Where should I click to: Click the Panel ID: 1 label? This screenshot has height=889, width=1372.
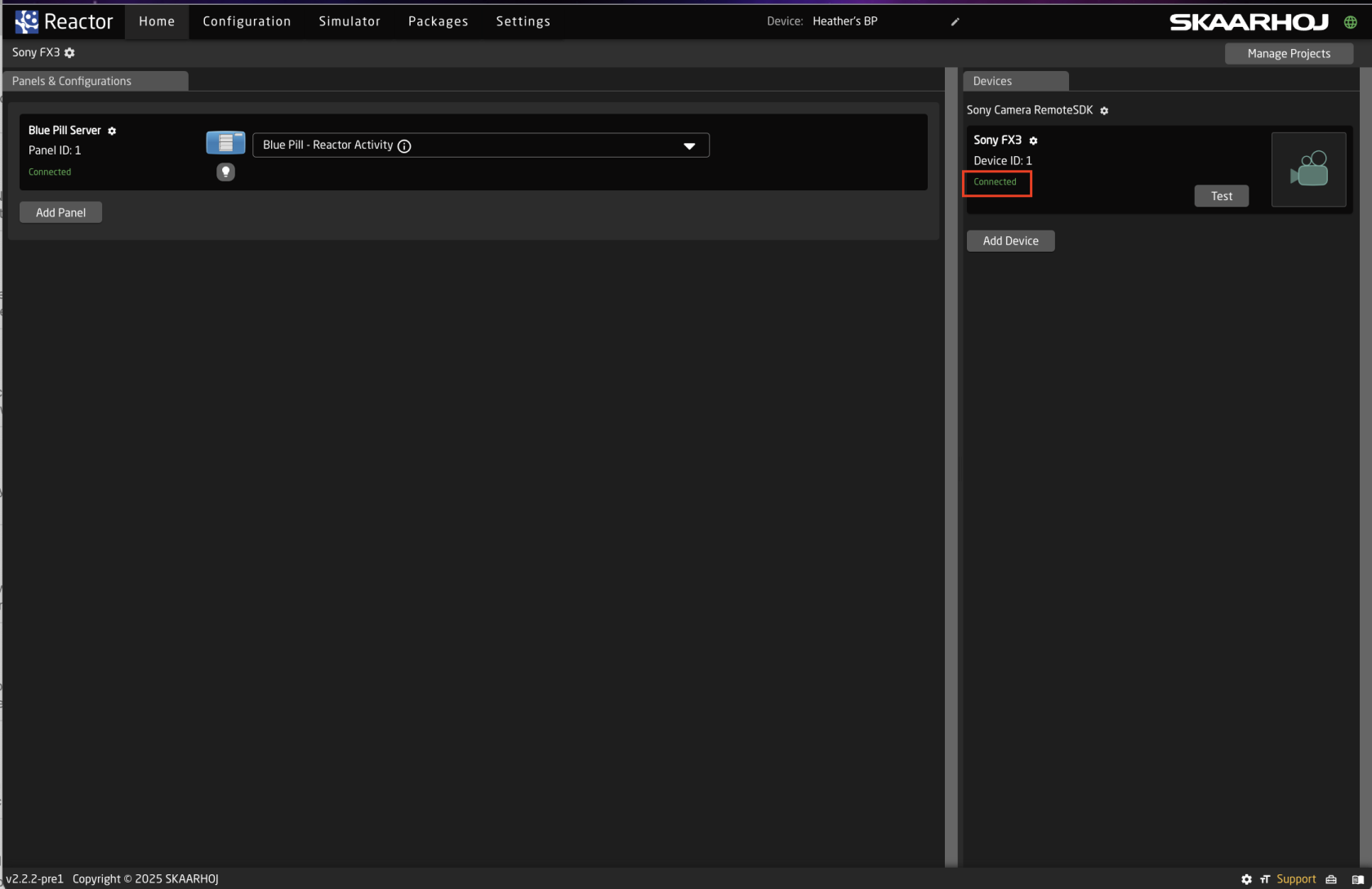tap(55, 150)
